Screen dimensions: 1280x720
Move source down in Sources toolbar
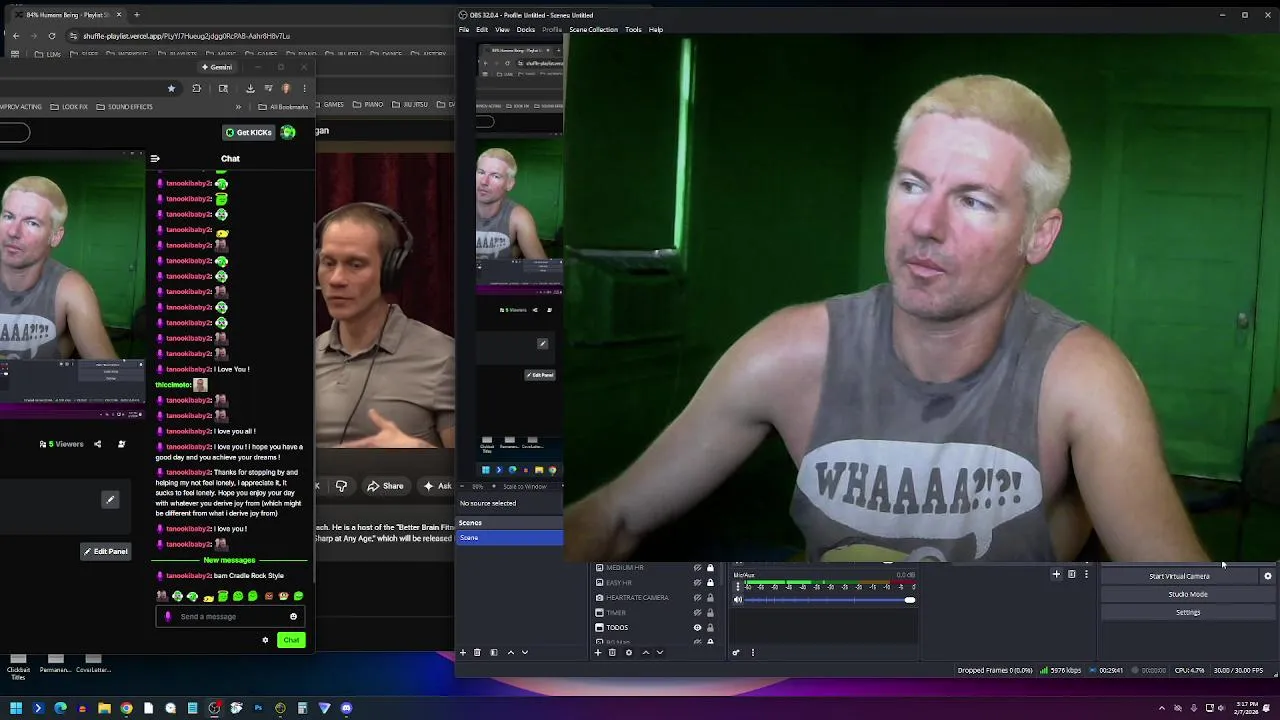point(660,652)
